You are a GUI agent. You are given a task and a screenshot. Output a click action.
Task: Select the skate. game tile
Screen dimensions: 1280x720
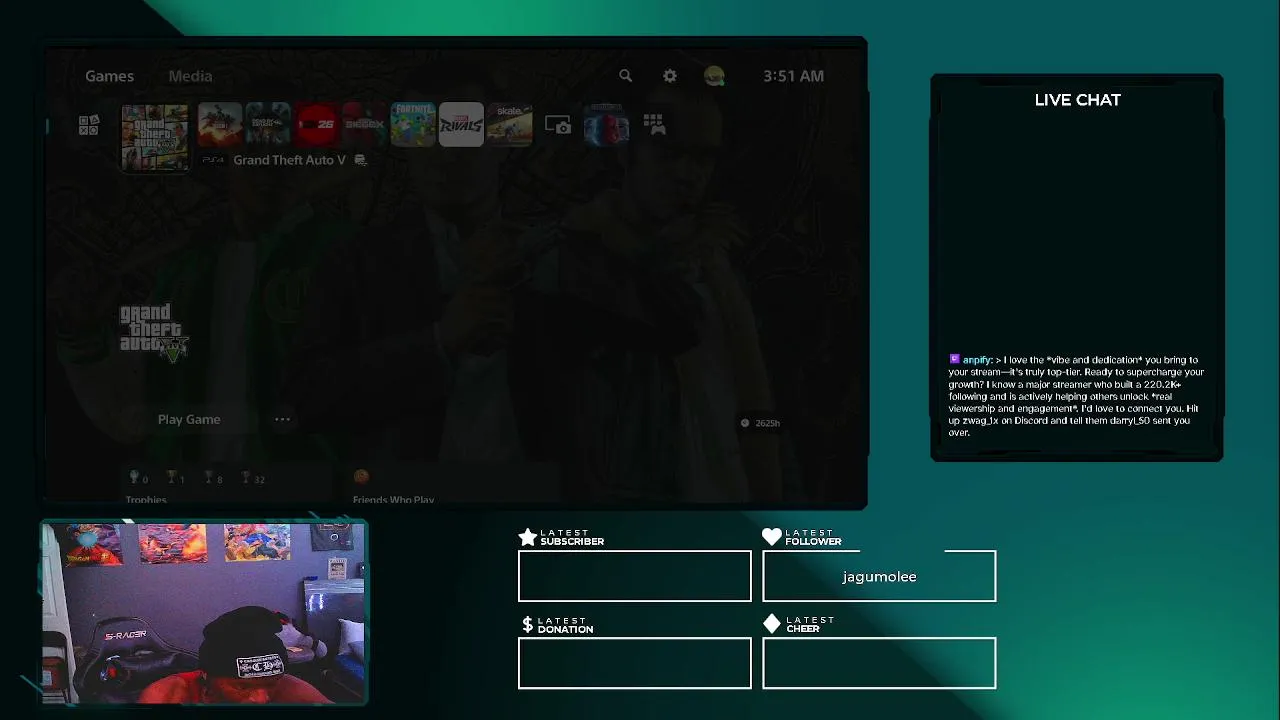coord(509,125)
